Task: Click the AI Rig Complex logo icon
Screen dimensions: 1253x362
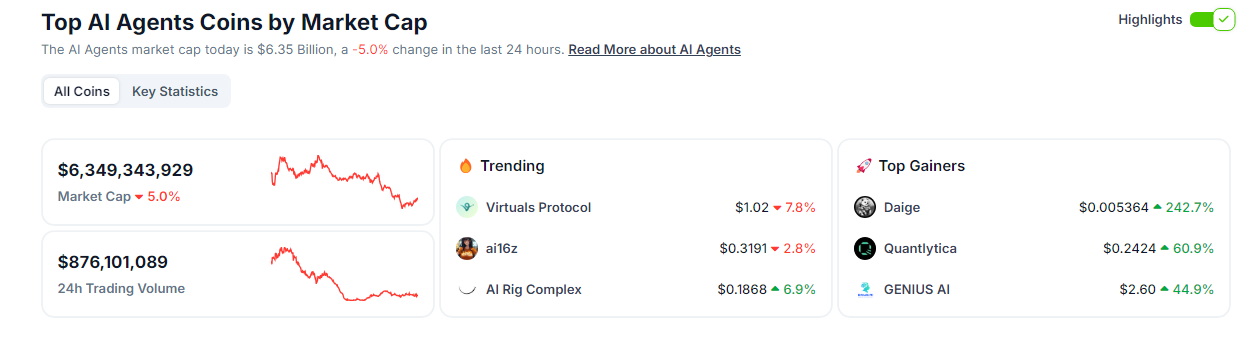Action: point(466,289)
